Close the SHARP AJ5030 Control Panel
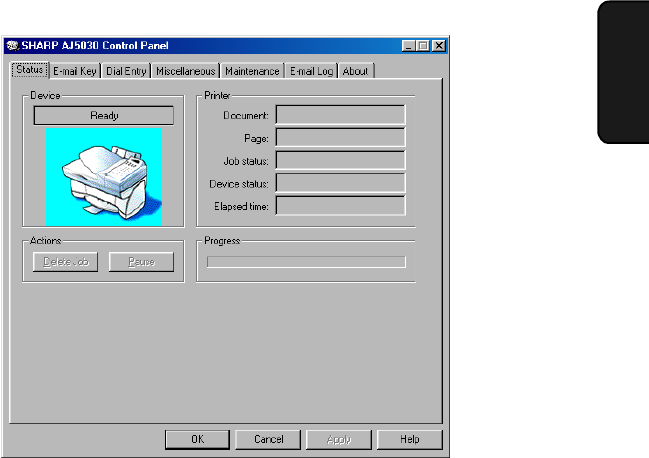Viewport: 649px width, 458px height. click(x=438, y=46)
